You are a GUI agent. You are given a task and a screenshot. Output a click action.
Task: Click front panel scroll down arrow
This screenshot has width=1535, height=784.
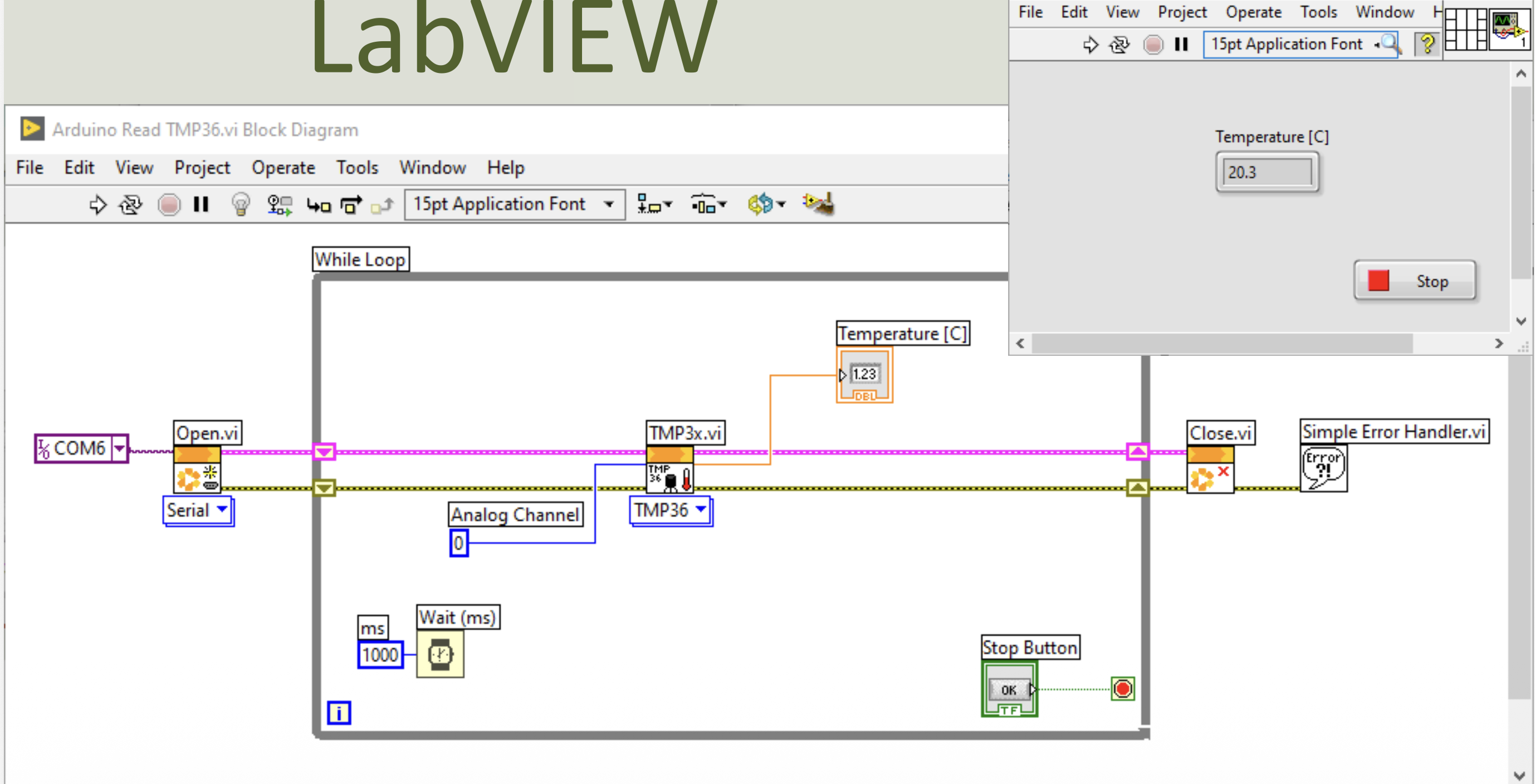pos(1521,322)
